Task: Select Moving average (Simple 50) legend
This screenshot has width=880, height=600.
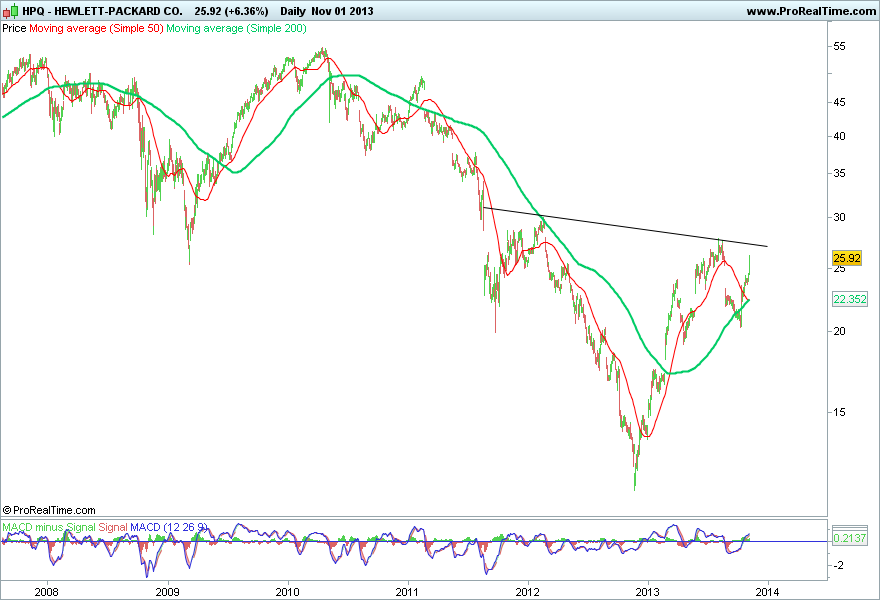Action: pyautogui.click(x=96, y=28)
